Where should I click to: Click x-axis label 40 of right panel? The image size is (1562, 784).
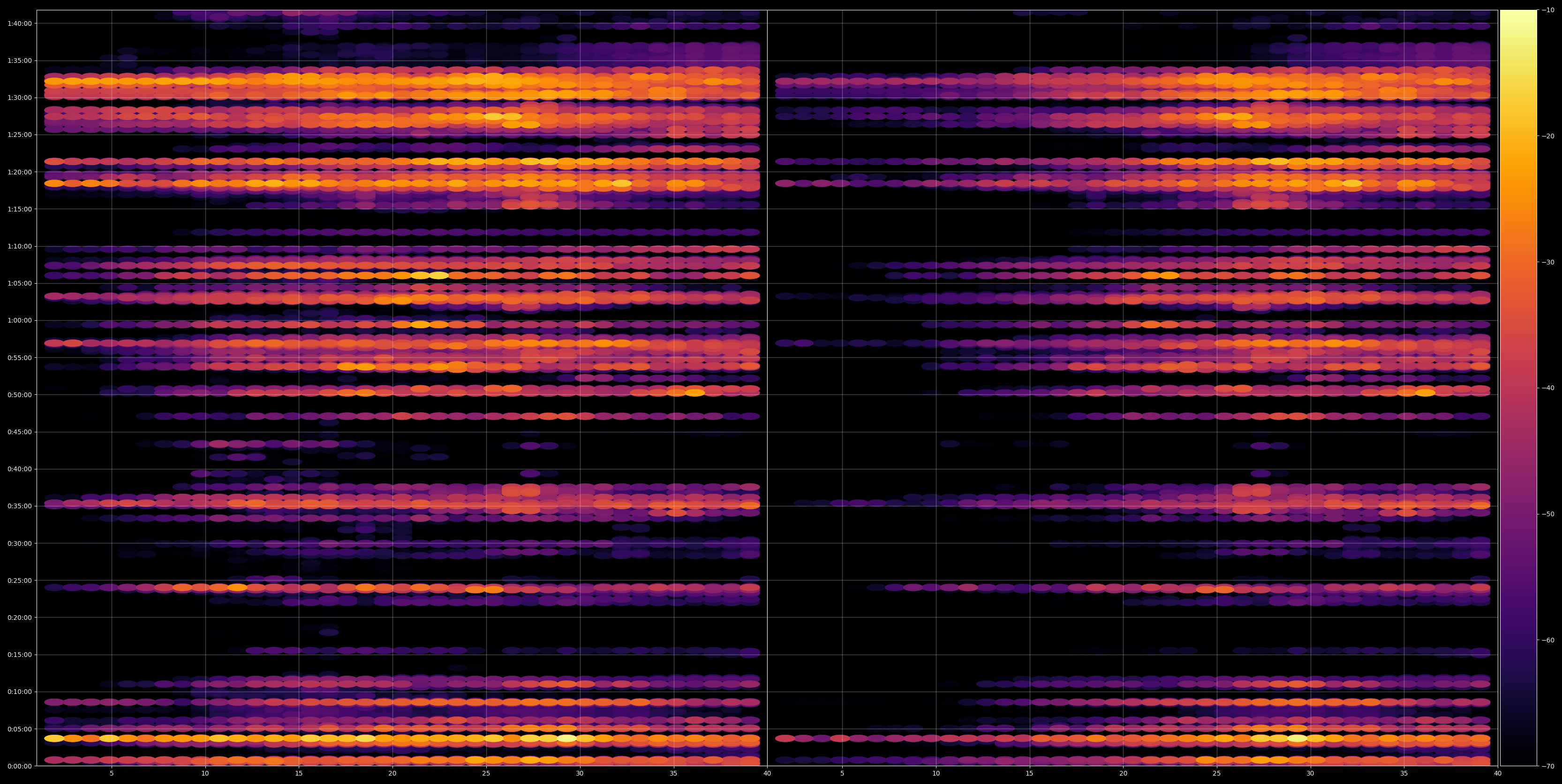click(x=1498, y=774)
